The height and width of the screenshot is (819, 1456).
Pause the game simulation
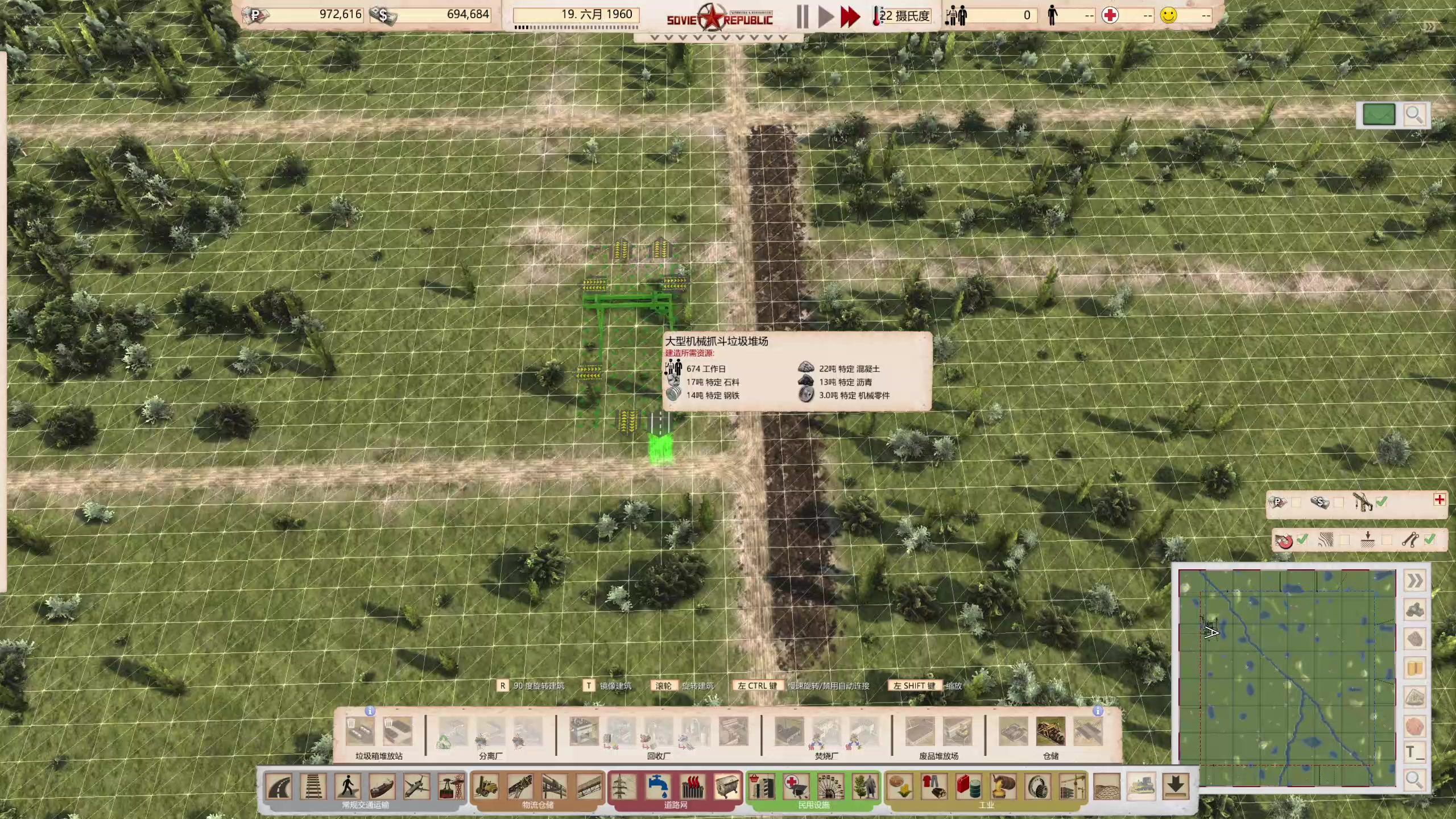tap(803, 16)
